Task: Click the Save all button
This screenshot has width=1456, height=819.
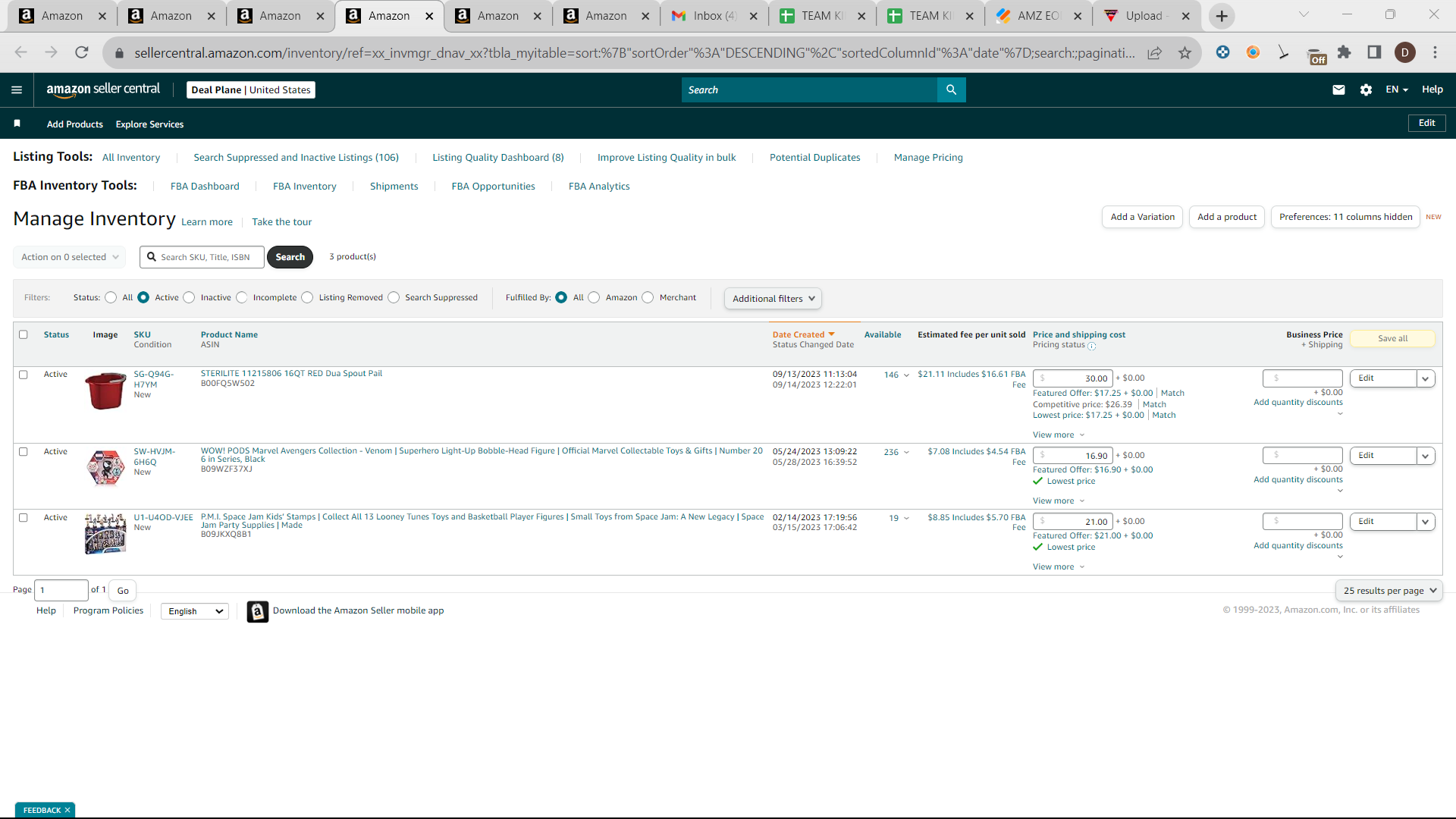Action: click(x=1392, y=339)
